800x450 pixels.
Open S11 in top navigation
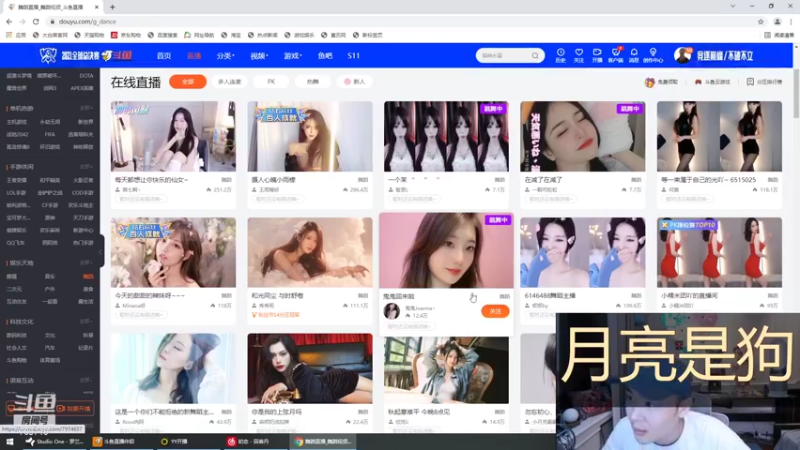[354, 56]
